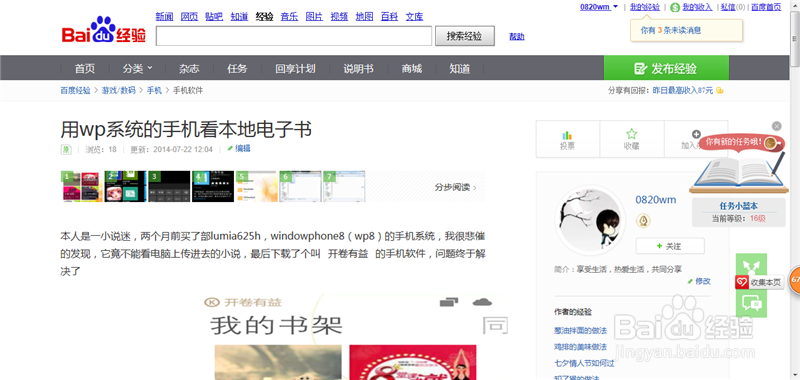Open step 4 thumbnail
Viewport: 800px width, 380px height.
point(213,187)
